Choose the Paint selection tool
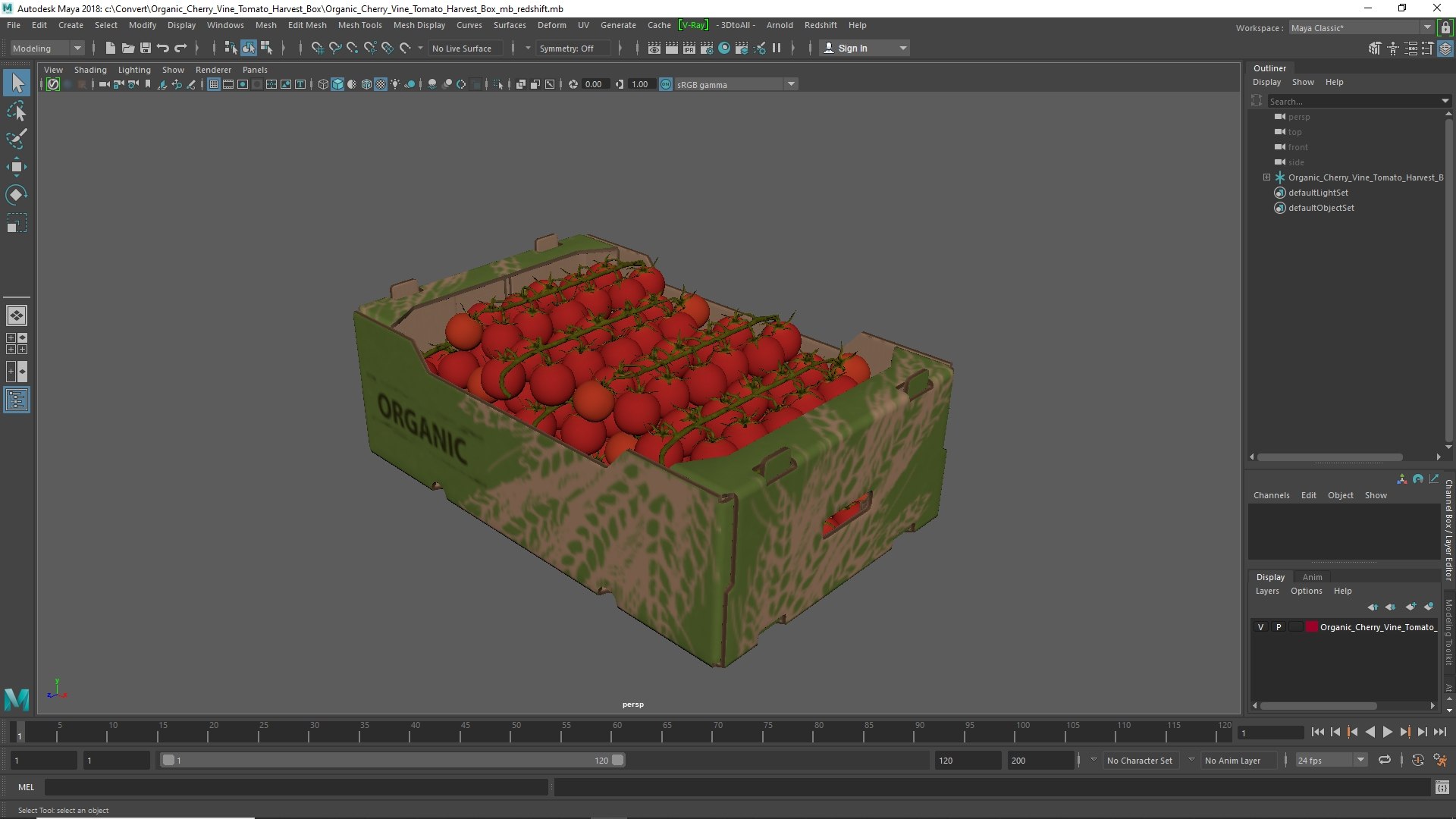Screen dimensions: 1456x819 tap(17, 139)
